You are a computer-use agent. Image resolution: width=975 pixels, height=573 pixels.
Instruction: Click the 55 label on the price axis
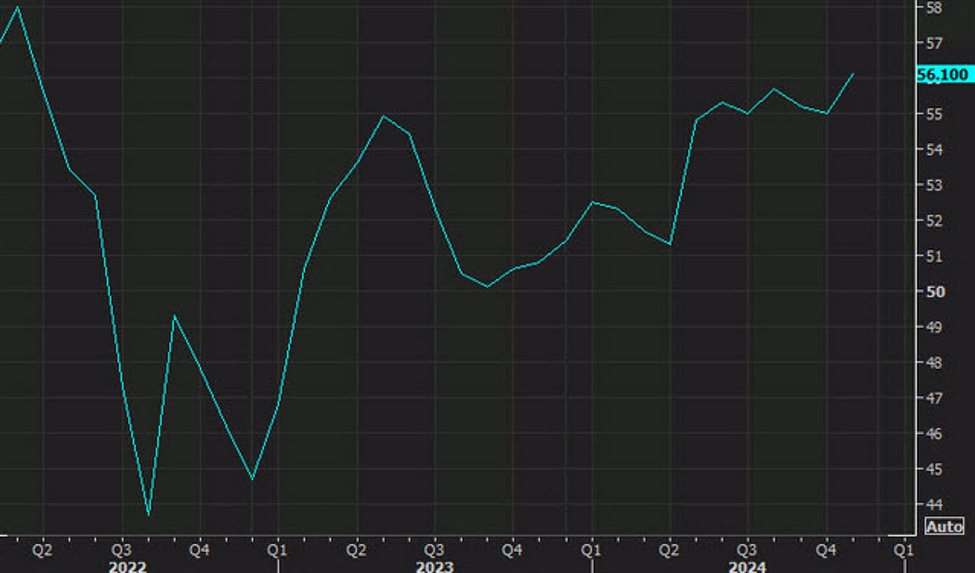(x=933, y=114)
